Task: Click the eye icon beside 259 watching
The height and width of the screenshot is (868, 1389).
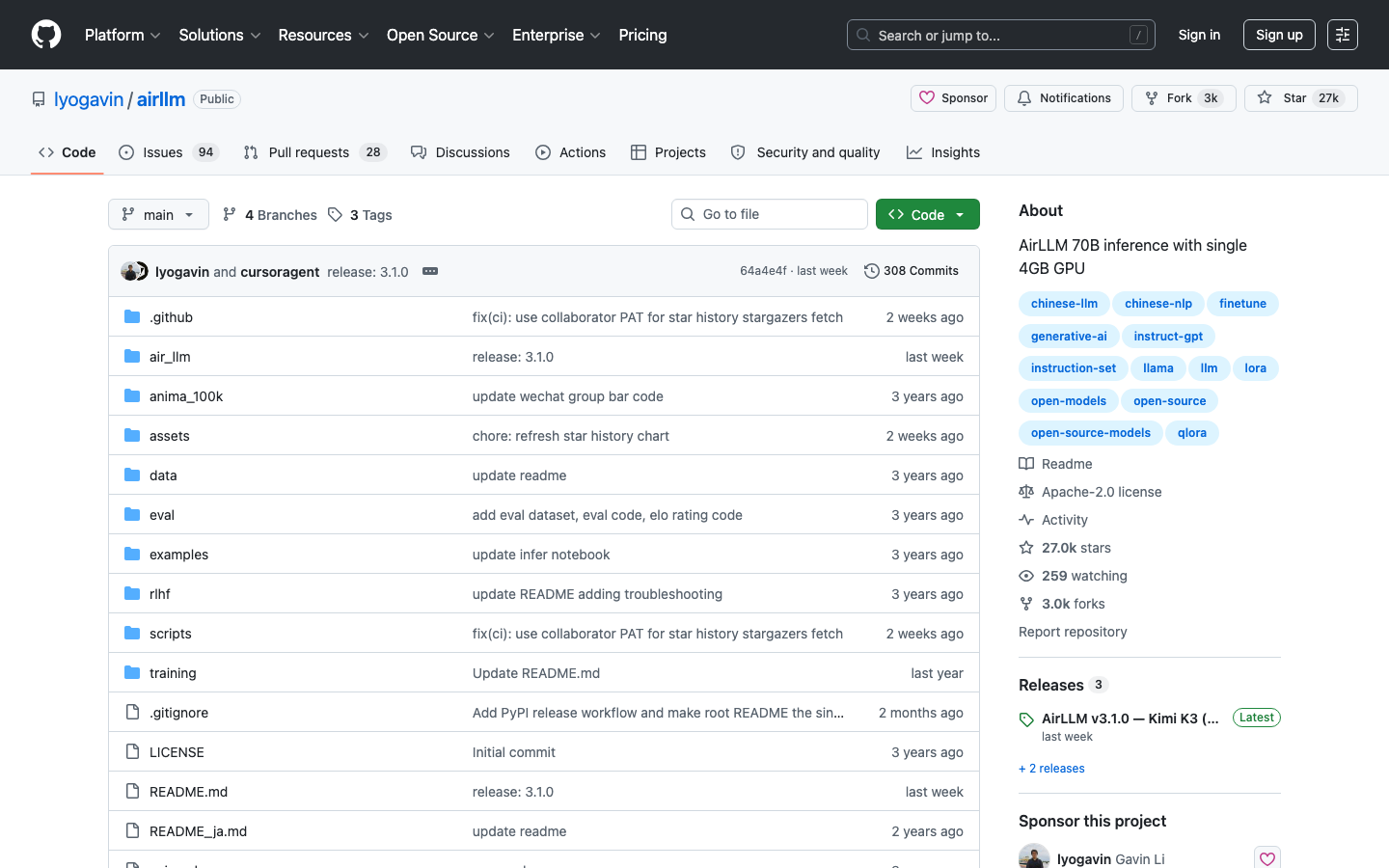Action: pyautogui.click(x=1026, y=576)
